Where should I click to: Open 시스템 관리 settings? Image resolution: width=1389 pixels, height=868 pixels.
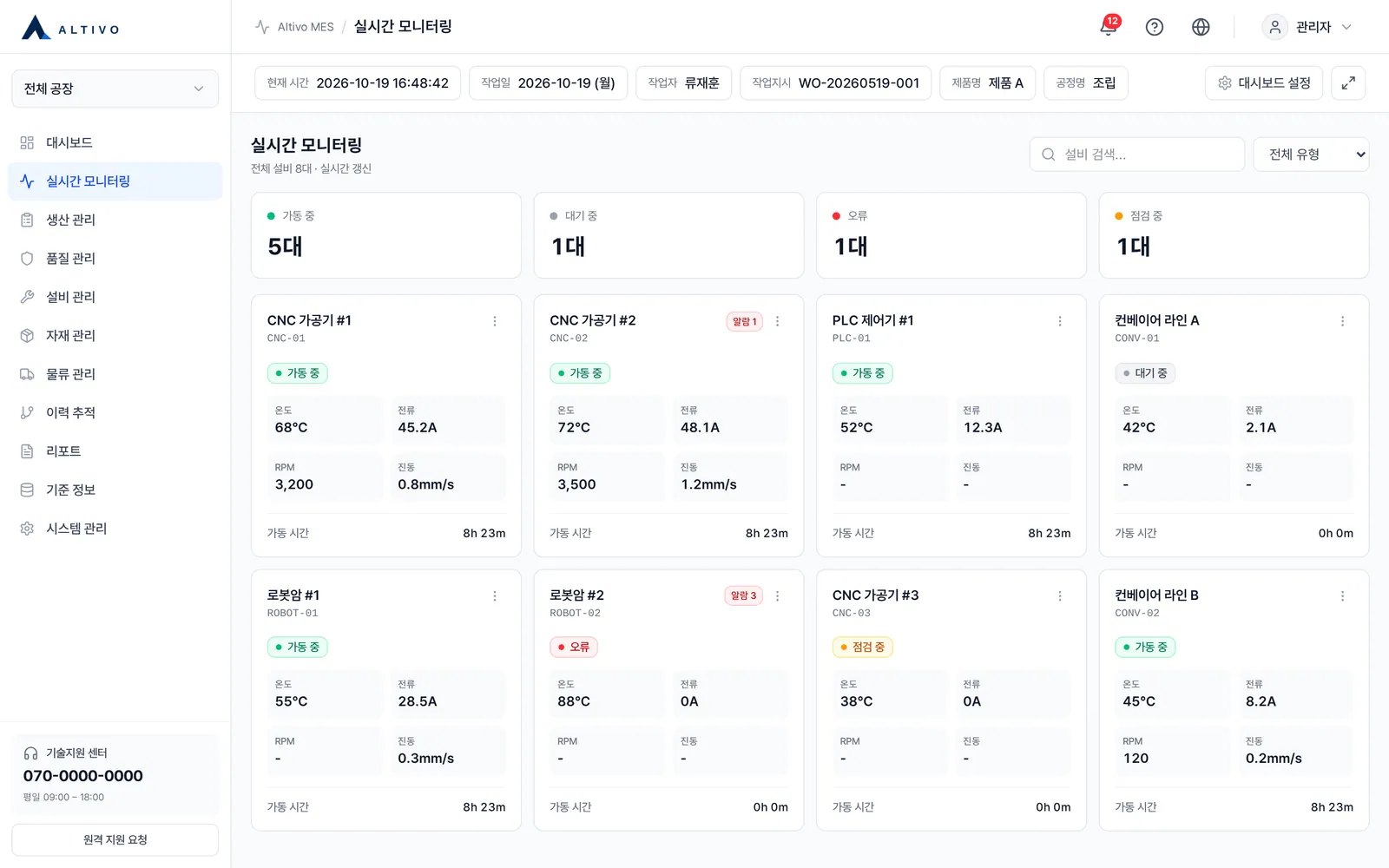click(115, 529)
